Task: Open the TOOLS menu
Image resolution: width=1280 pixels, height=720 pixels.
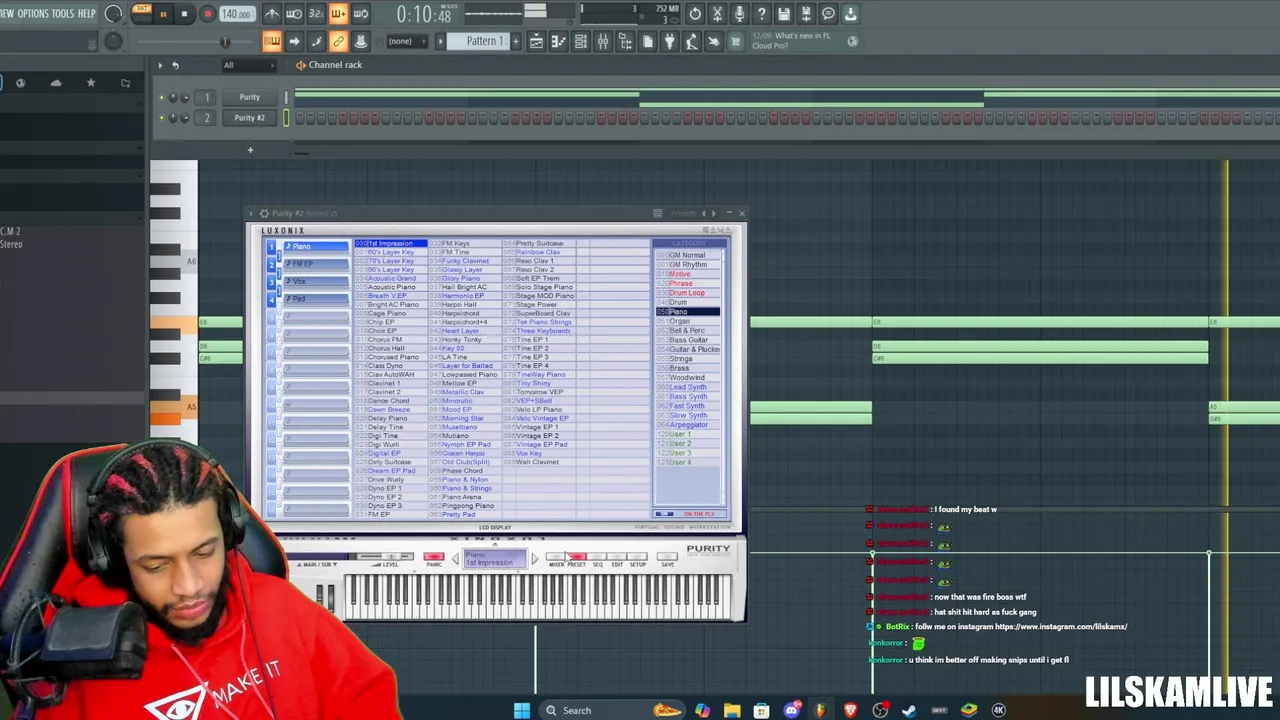Action: click(x=62, y=14)
